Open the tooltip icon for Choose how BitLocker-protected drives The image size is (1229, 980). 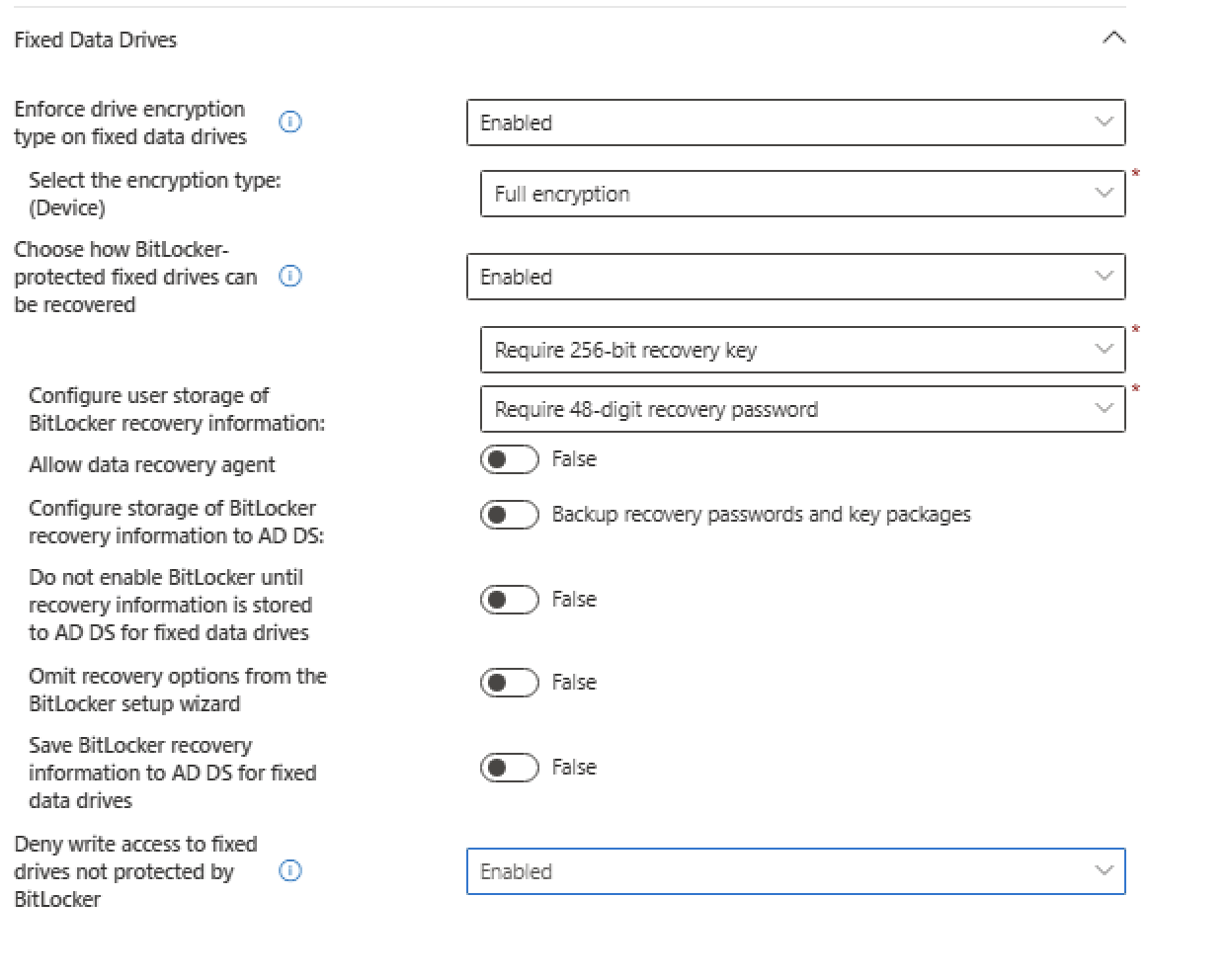tap(289, 277)
